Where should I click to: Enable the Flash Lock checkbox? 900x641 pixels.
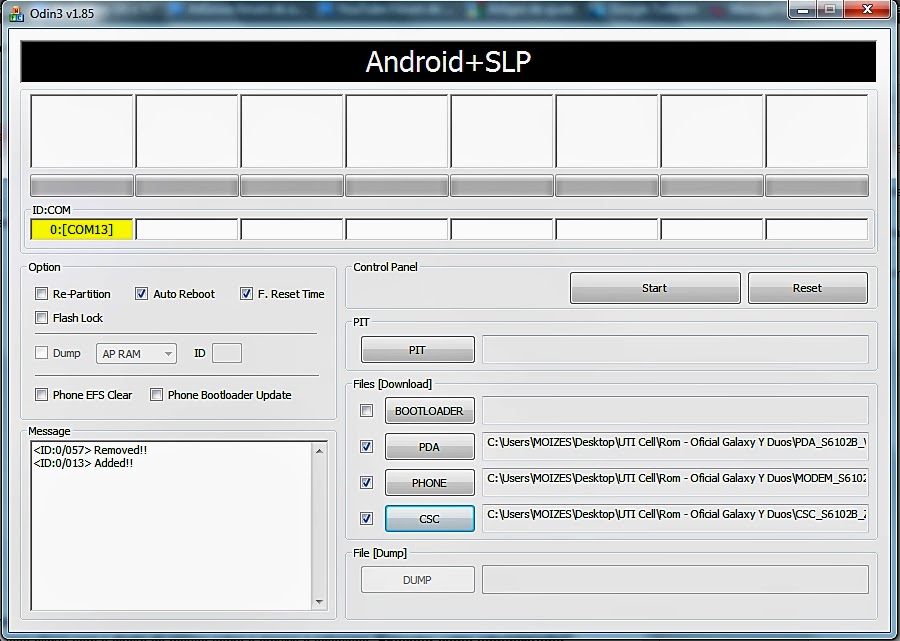[41, 318]
